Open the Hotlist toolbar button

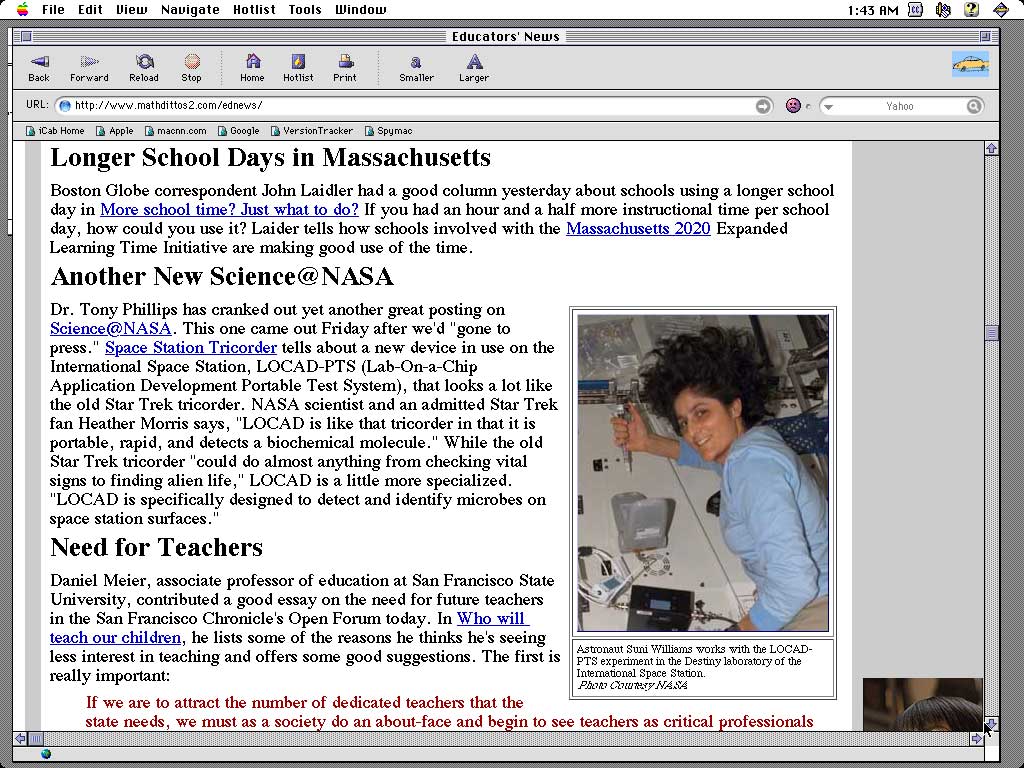[x=298, y=68]
